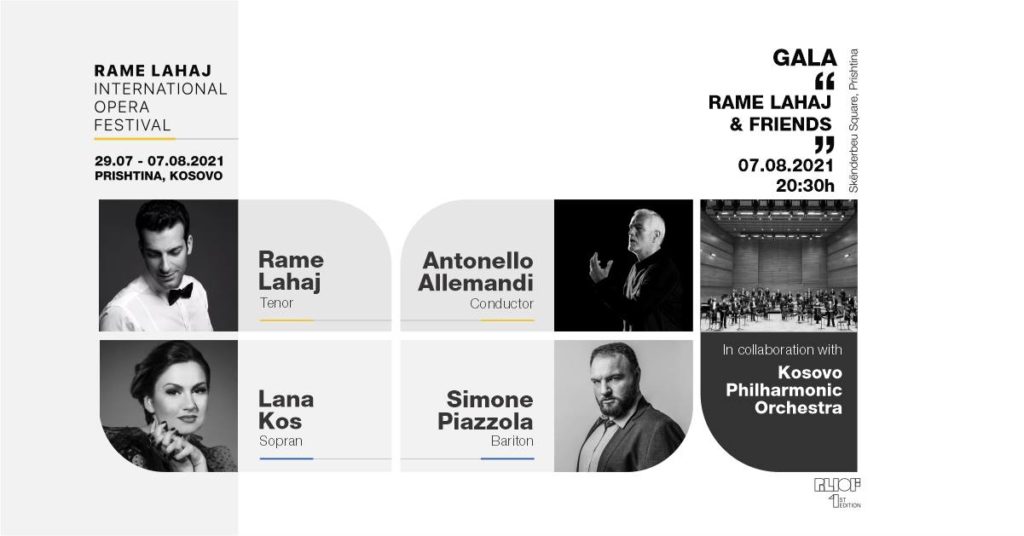Click the 29.07 - 07.08.2021 festival dates
This screenshot has height=536, width=1024.
coord(159,161)
